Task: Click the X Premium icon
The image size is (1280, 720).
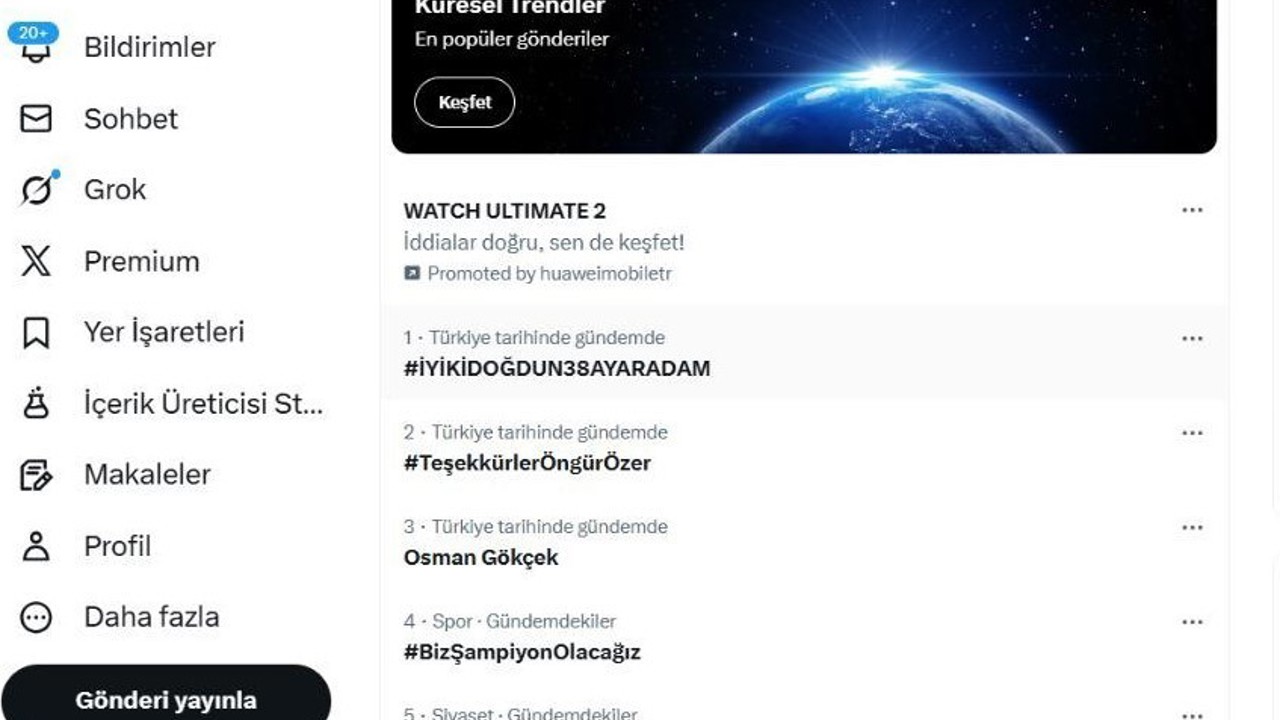Action: pyautogui.click(x=38, y=261)
